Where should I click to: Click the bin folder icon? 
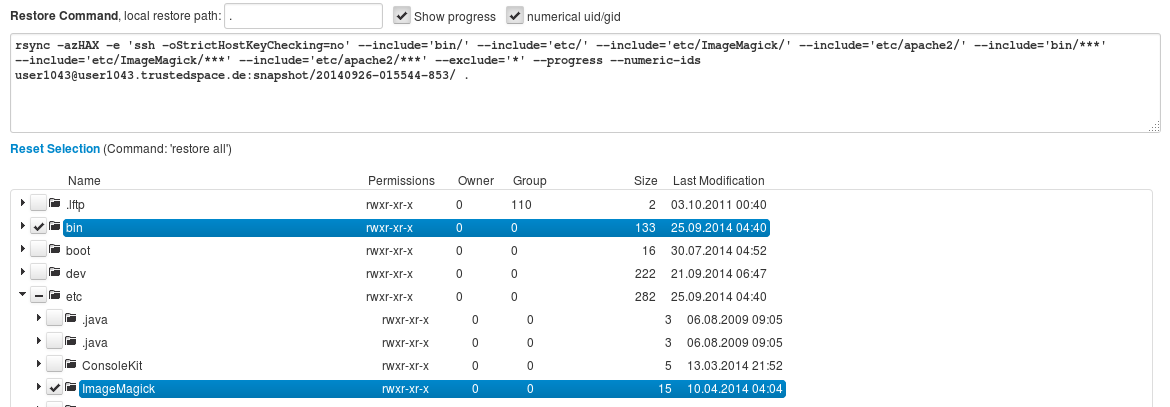[x=55, y=228]
